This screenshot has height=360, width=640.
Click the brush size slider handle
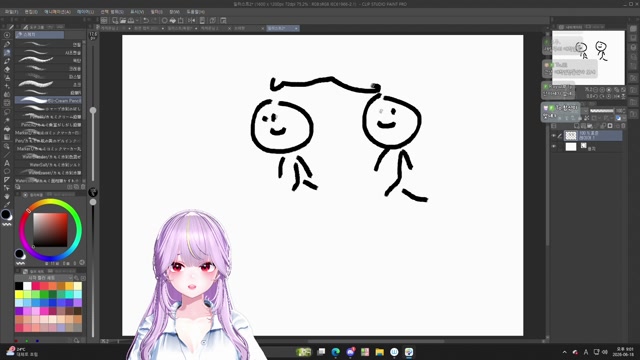[93, 111]
